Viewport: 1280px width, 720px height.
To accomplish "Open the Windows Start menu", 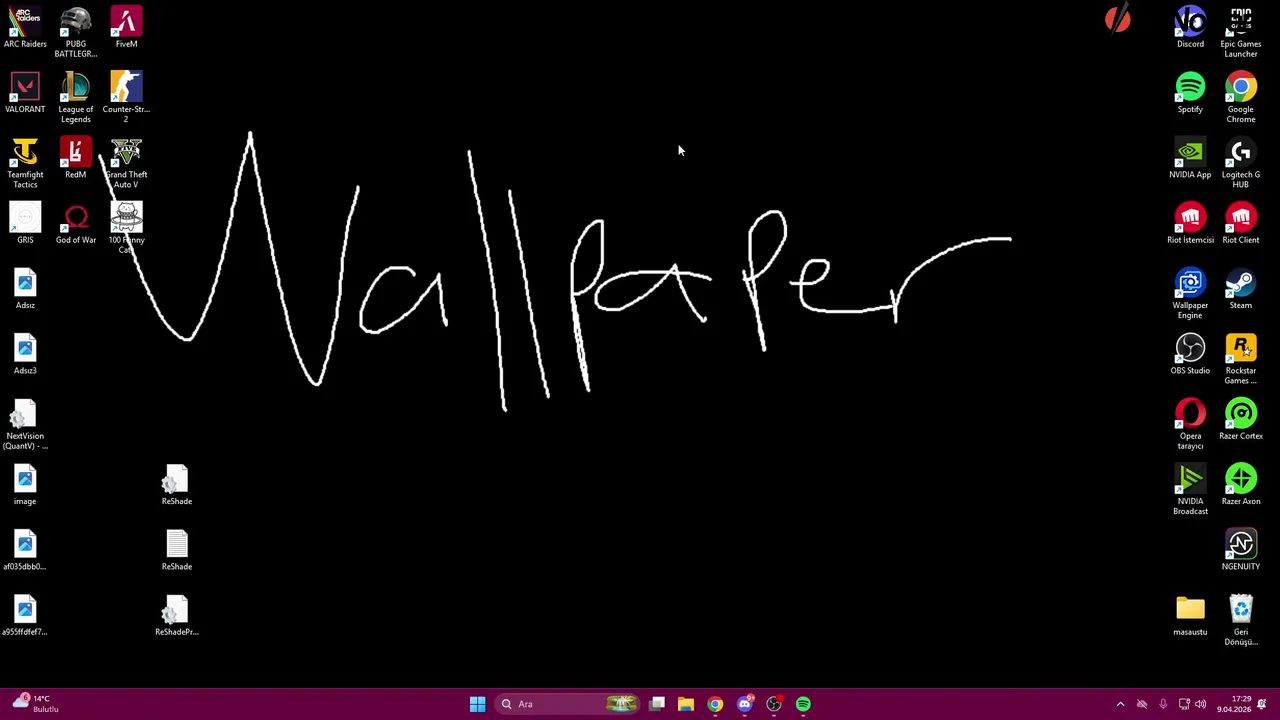I will (x=477, y=704).
